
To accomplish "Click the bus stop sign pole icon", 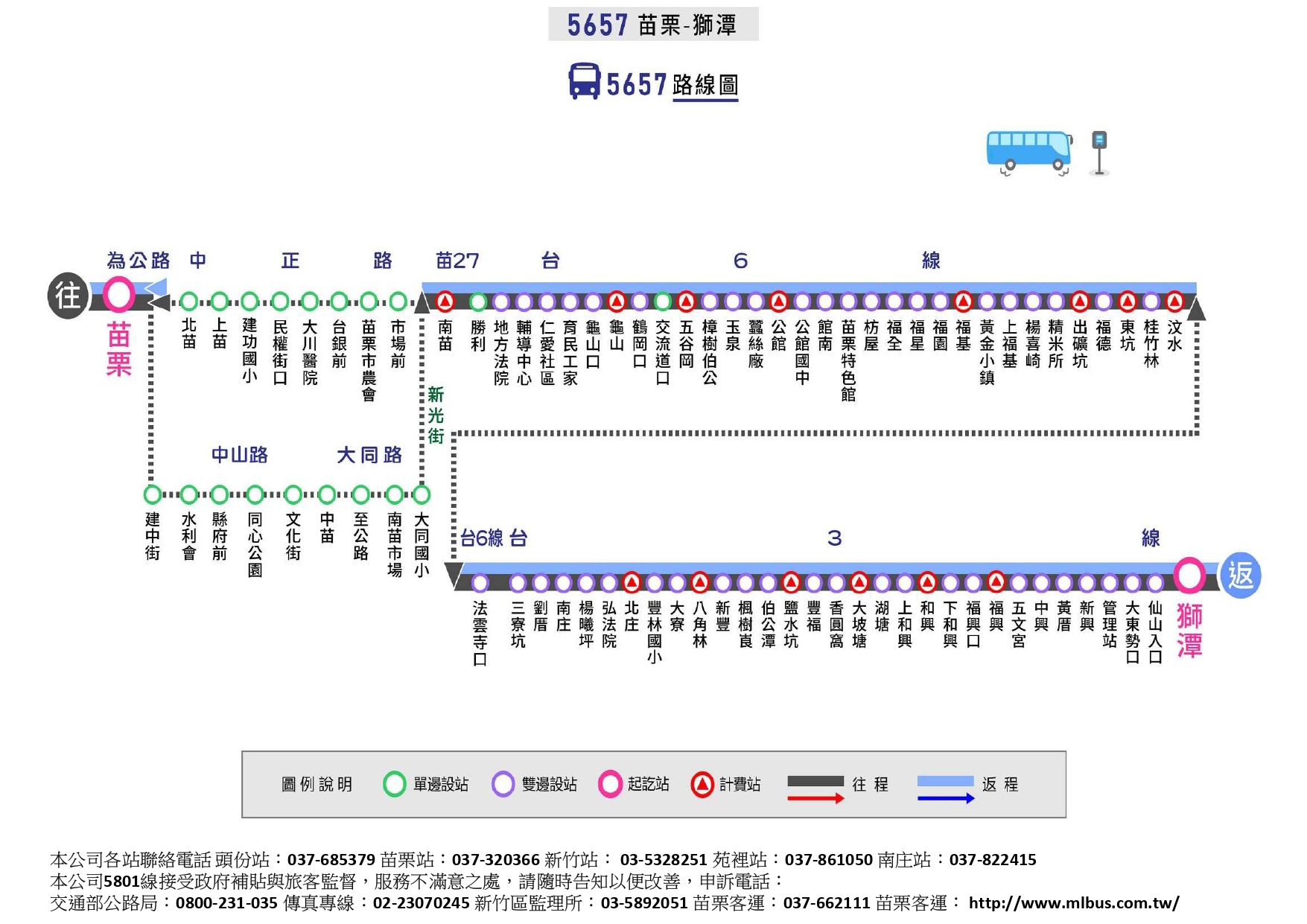I will 1099,153.
